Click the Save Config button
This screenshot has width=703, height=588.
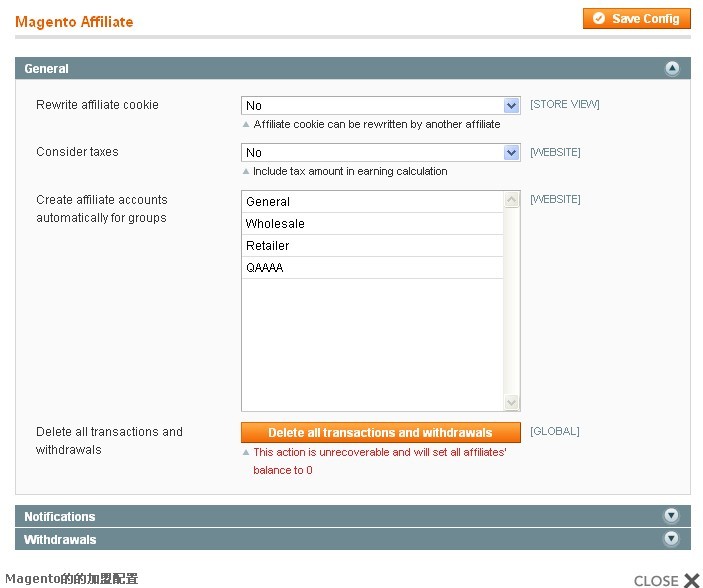[636, 18]
